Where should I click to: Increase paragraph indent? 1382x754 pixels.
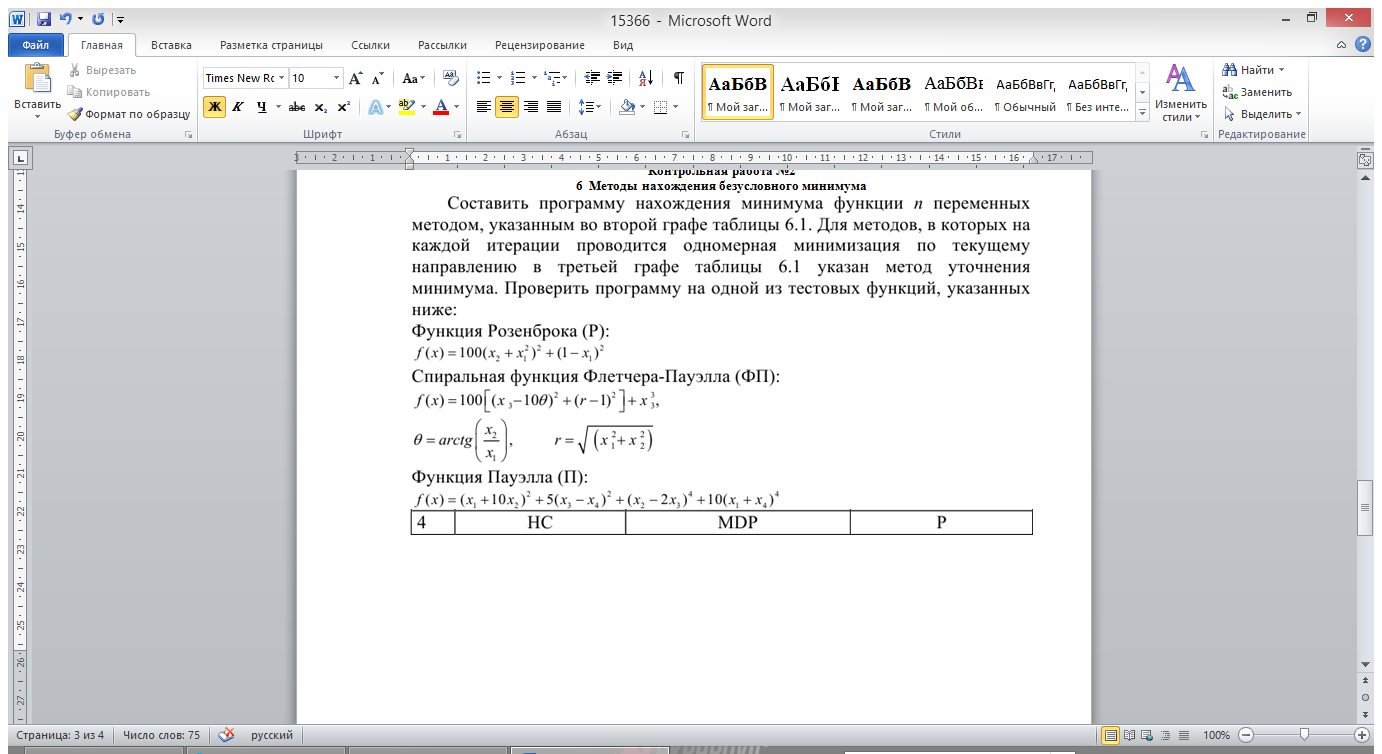click(615, 78)
